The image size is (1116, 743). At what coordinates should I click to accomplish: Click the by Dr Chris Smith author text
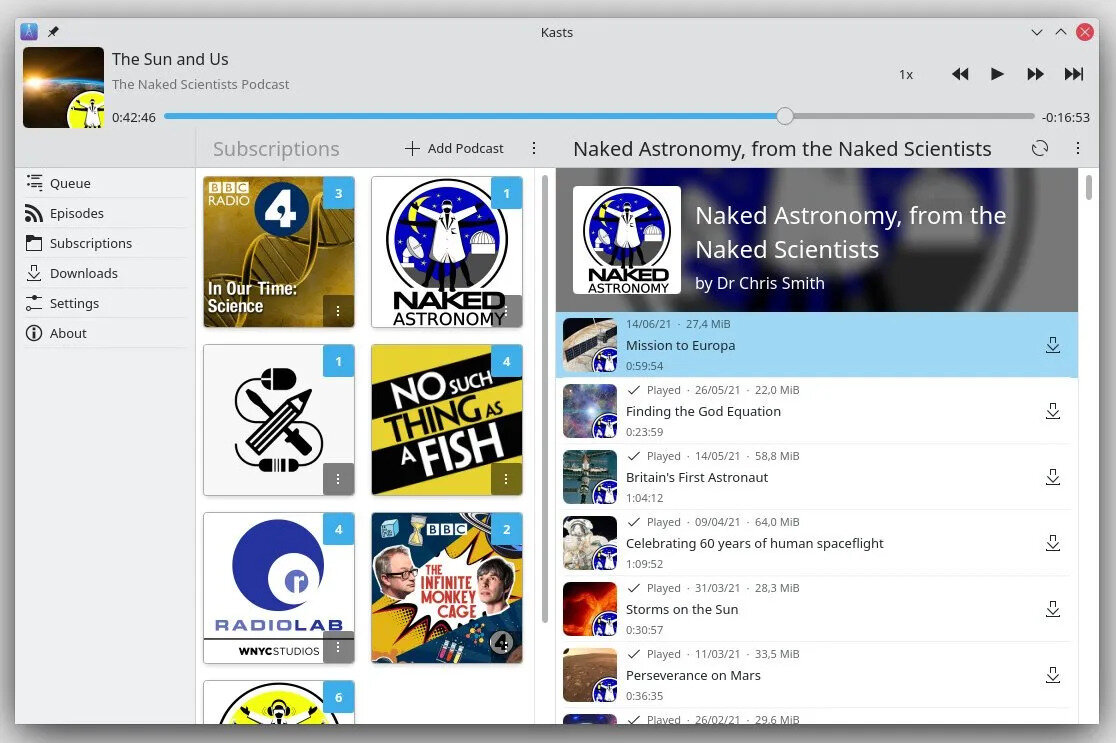point(759,283)
